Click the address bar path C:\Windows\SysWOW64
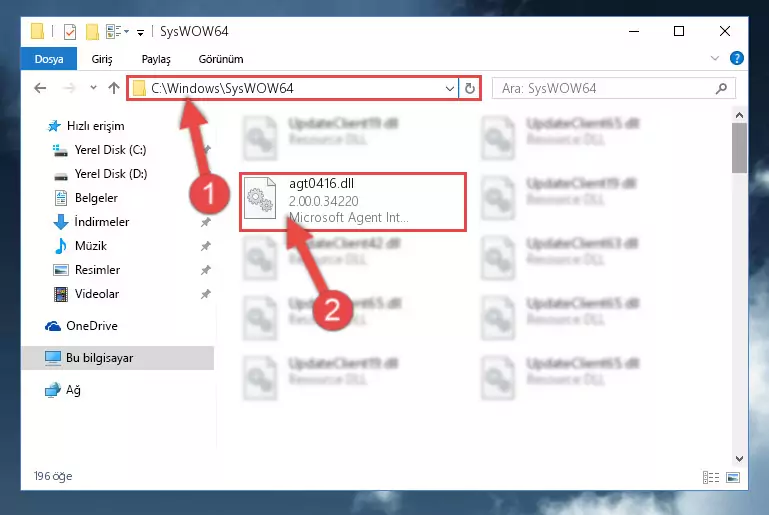The width and height of the screenshot is (769, 515). (222, 88)
